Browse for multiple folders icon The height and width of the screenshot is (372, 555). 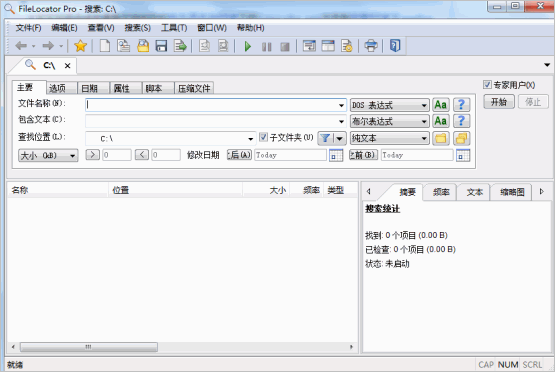click(x=462, y=138)
